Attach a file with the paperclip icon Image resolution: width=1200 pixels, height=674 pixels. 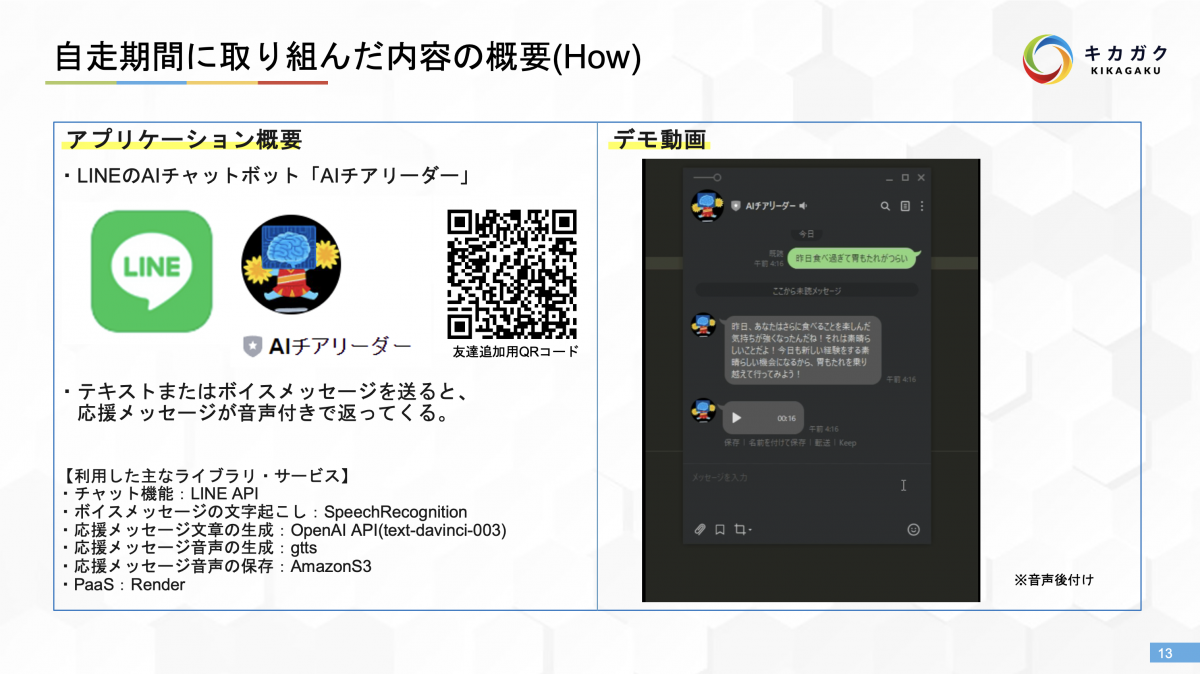point(700,529)
